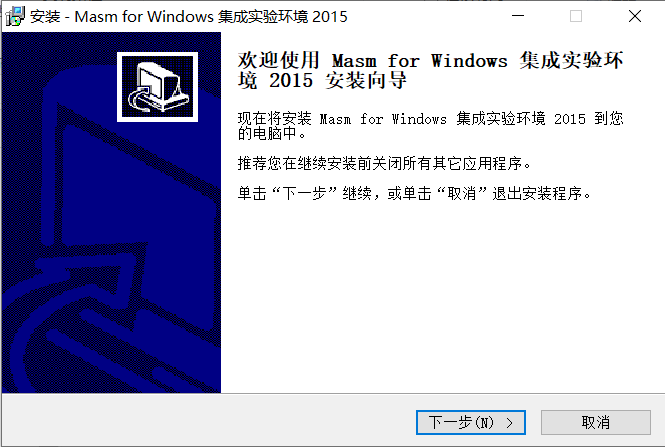Screen dimensions: 665x447
Task: Click the grey footer area left of 下一步
Action: pos(208,420)
